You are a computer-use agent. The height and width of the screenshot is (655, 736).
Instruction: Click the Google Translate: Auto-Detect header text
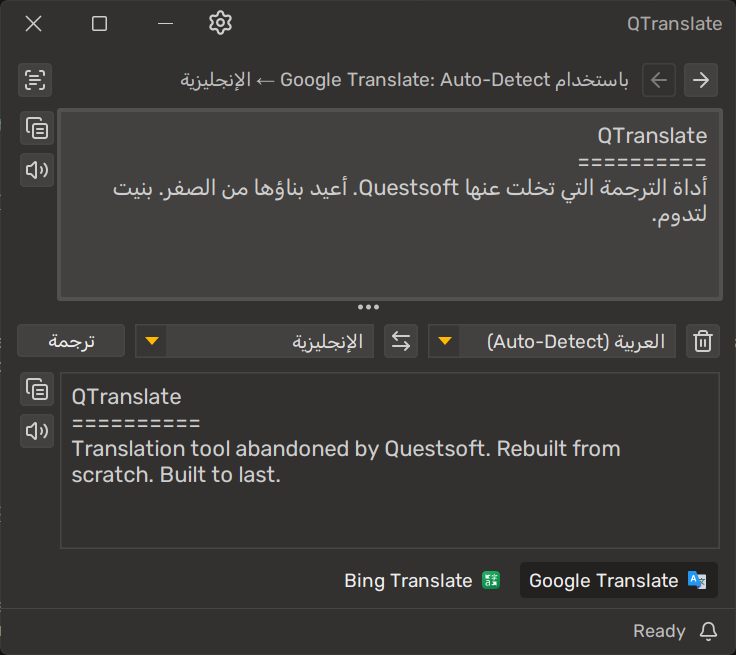coord(415,80)
